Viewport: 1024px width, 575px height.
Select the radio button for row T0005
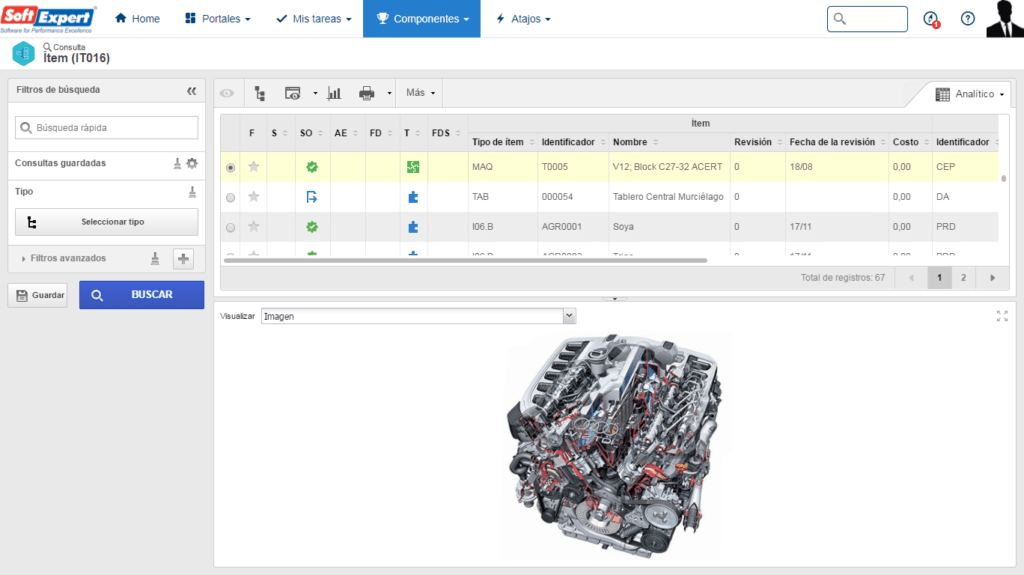(231, 168)
